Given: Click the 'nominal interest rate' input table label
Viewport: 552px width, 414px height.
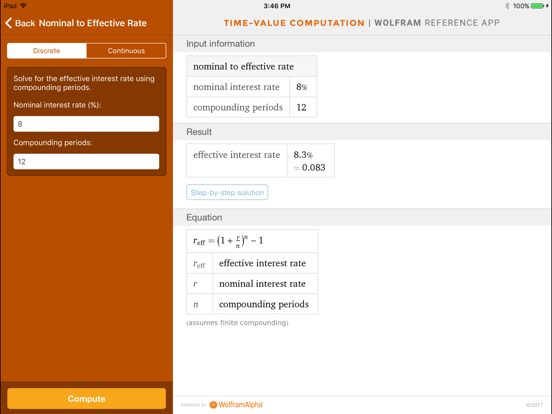Looking at the screenshot, I should pyautogui.click(x=236, y=87).
